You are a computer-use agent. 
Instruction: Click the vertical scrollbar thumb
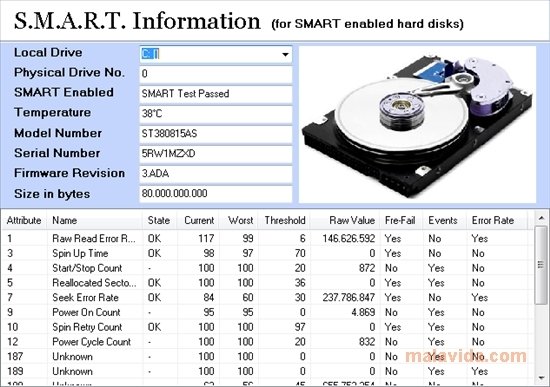click(541, 265)
